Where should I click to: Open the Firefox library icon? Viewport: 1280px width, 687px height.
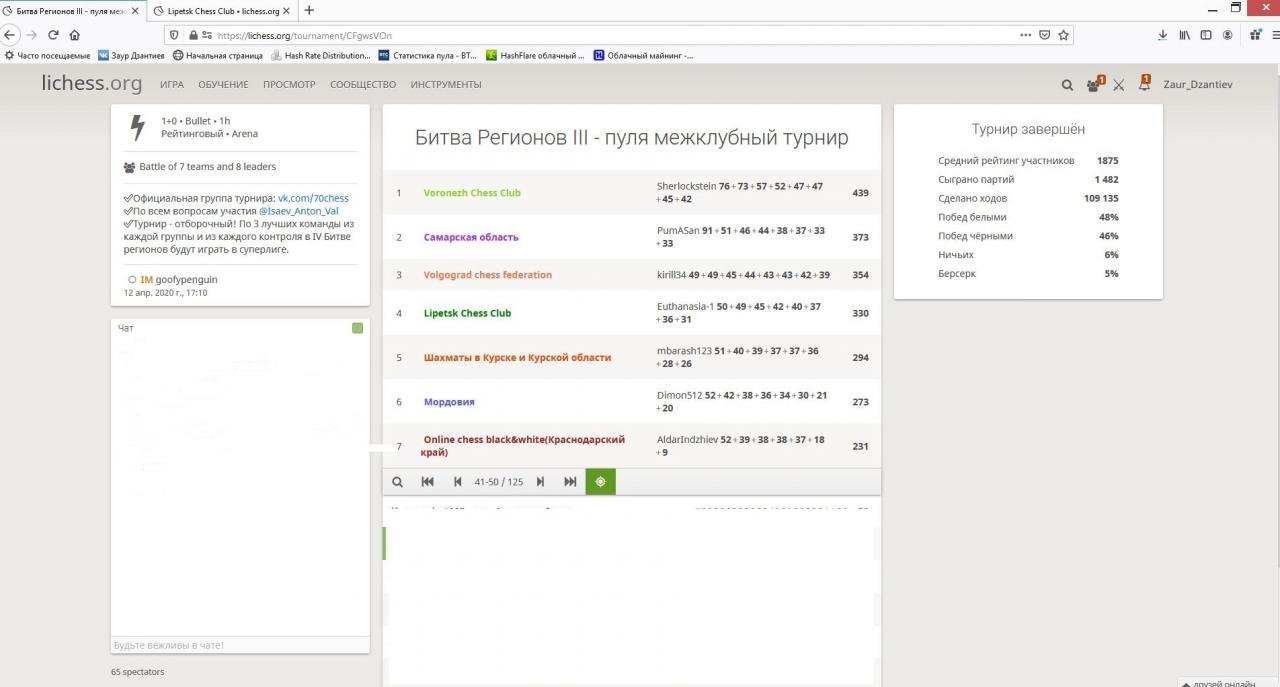tap(1184, 35)
